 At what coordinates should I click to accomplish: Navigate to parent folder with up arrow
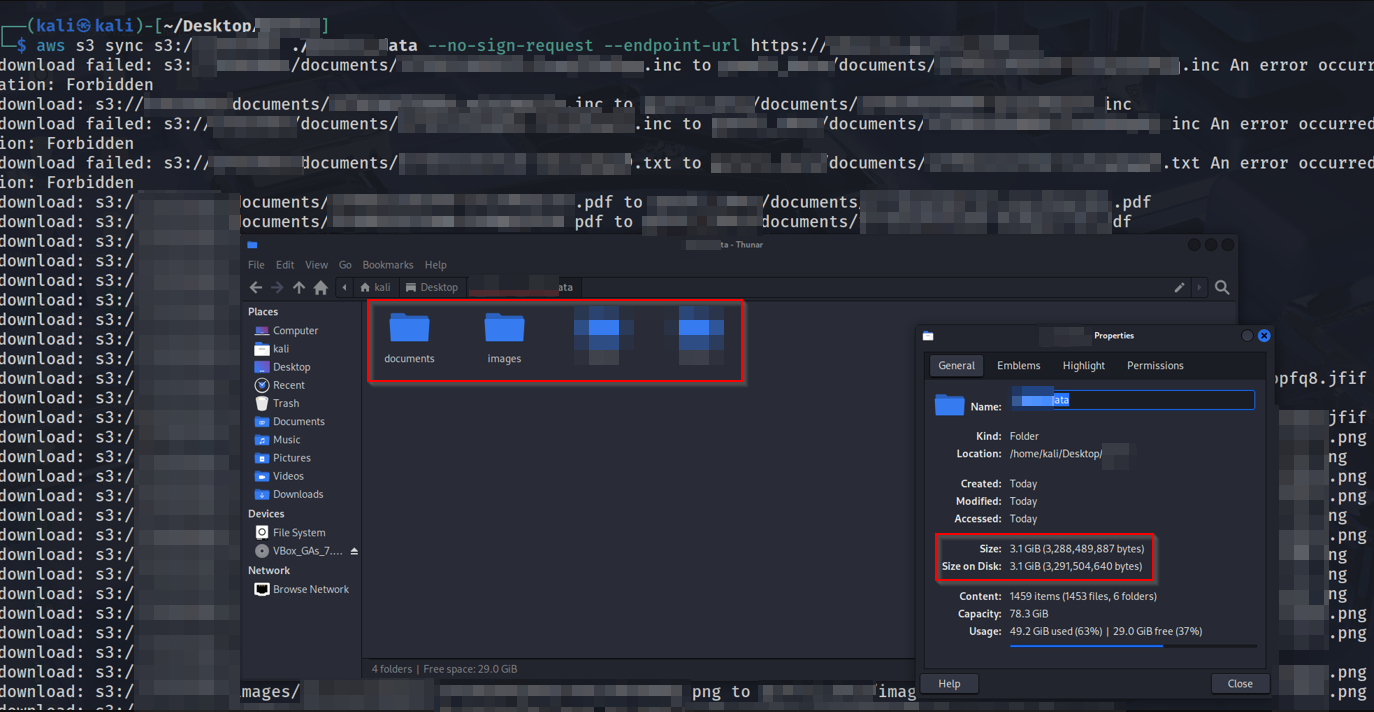pyautogui.click(x=299, y=288)
